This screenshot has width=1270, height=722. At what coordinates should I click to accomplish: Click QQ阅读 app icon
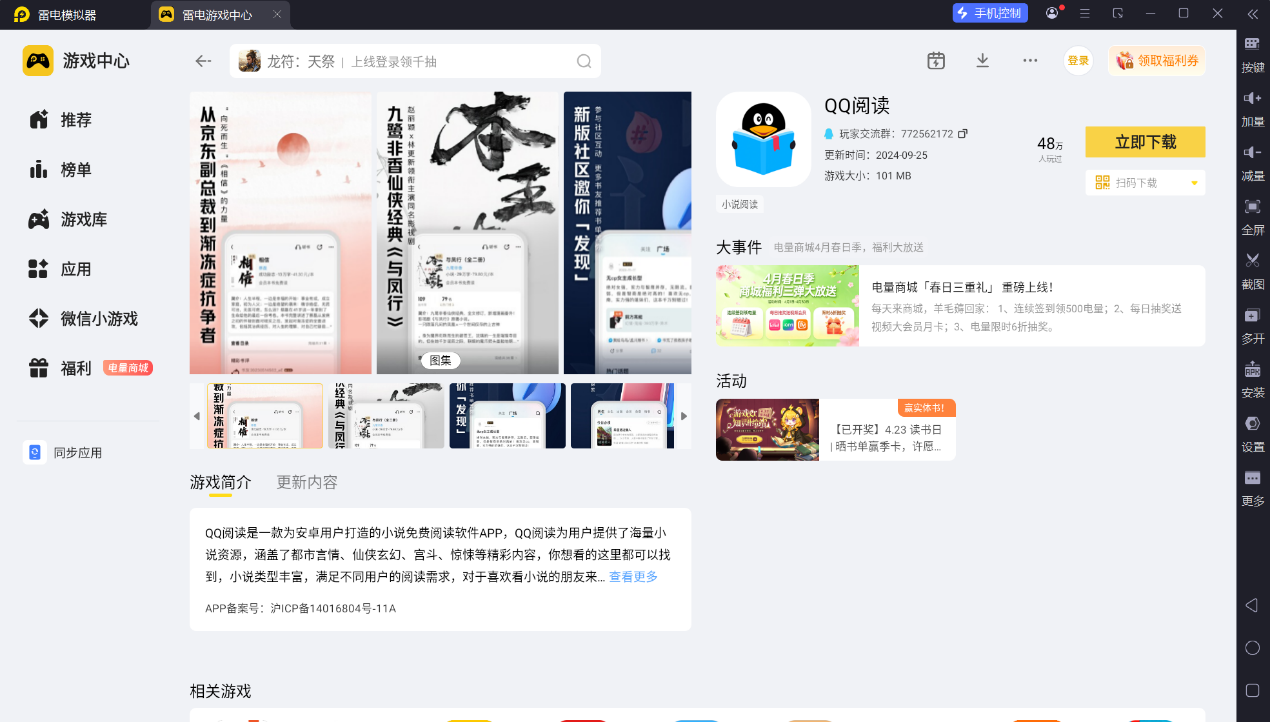click(x=764, y=139)
